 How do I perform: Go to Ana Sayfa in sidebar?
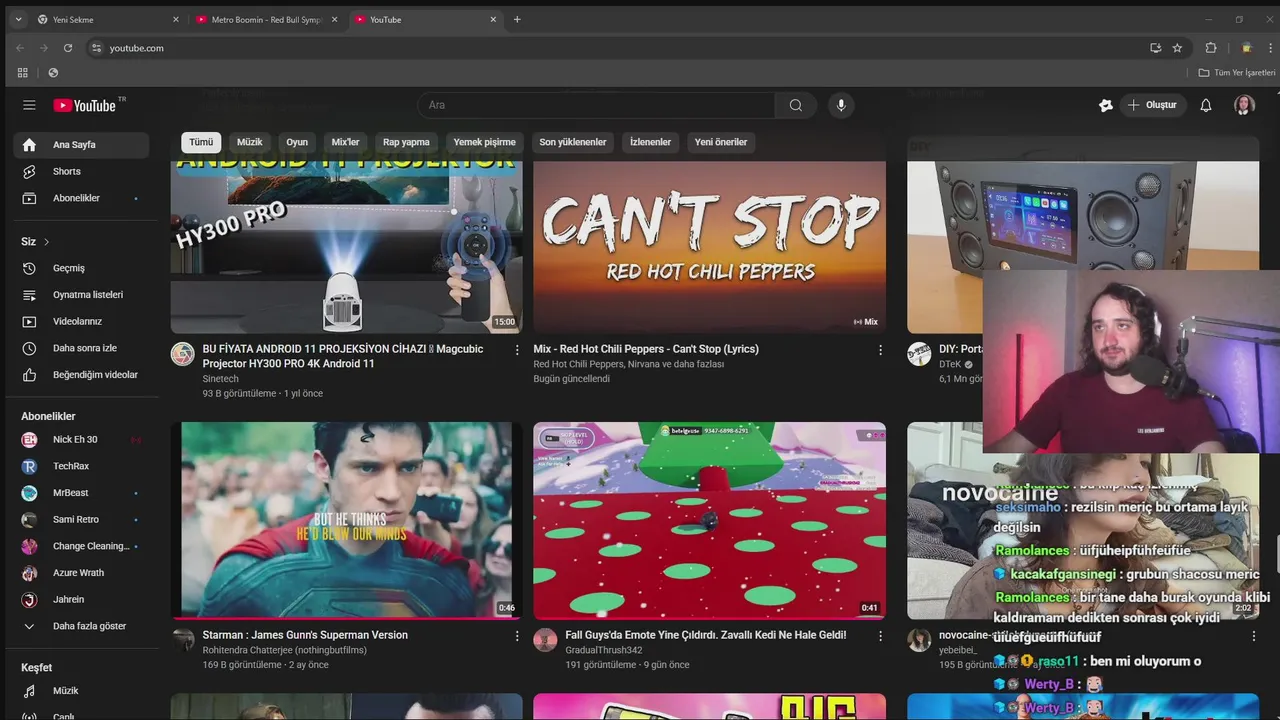point(81,145)
